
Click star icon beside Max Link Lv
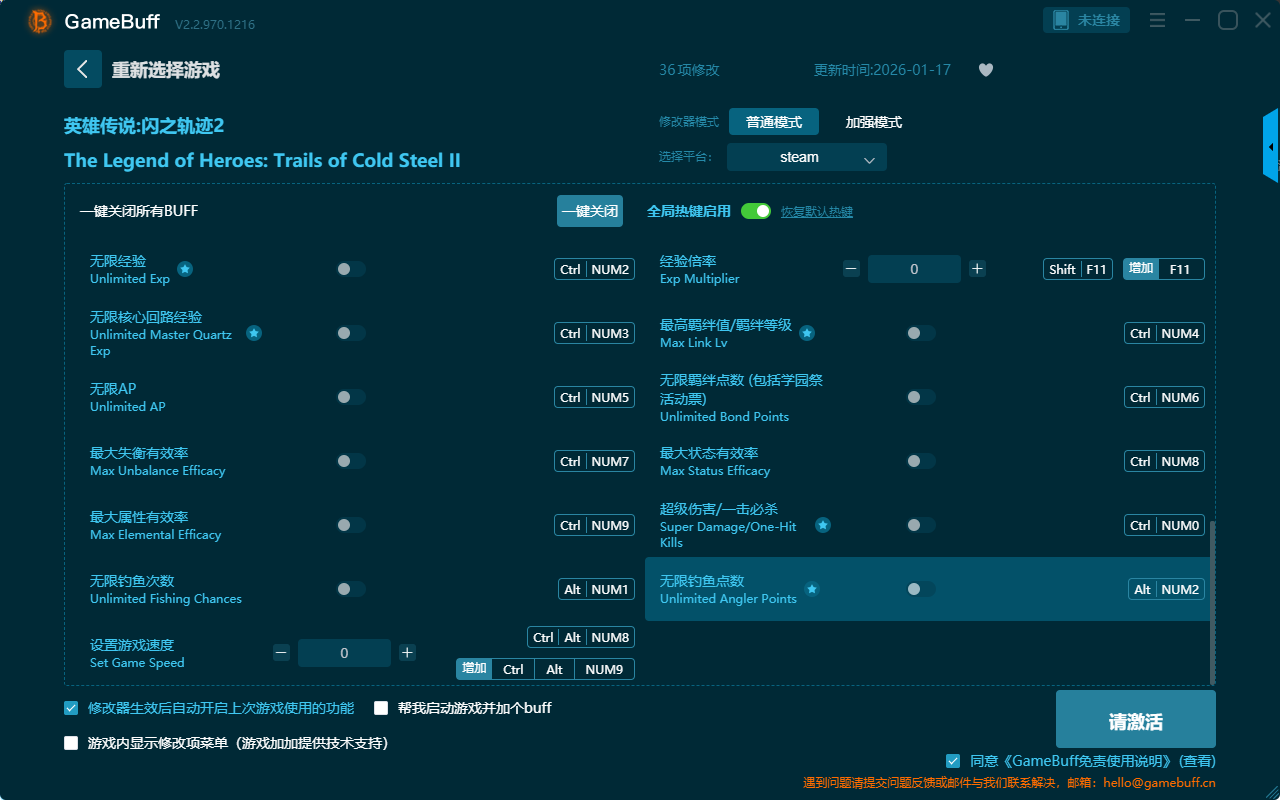click(807, 333)
